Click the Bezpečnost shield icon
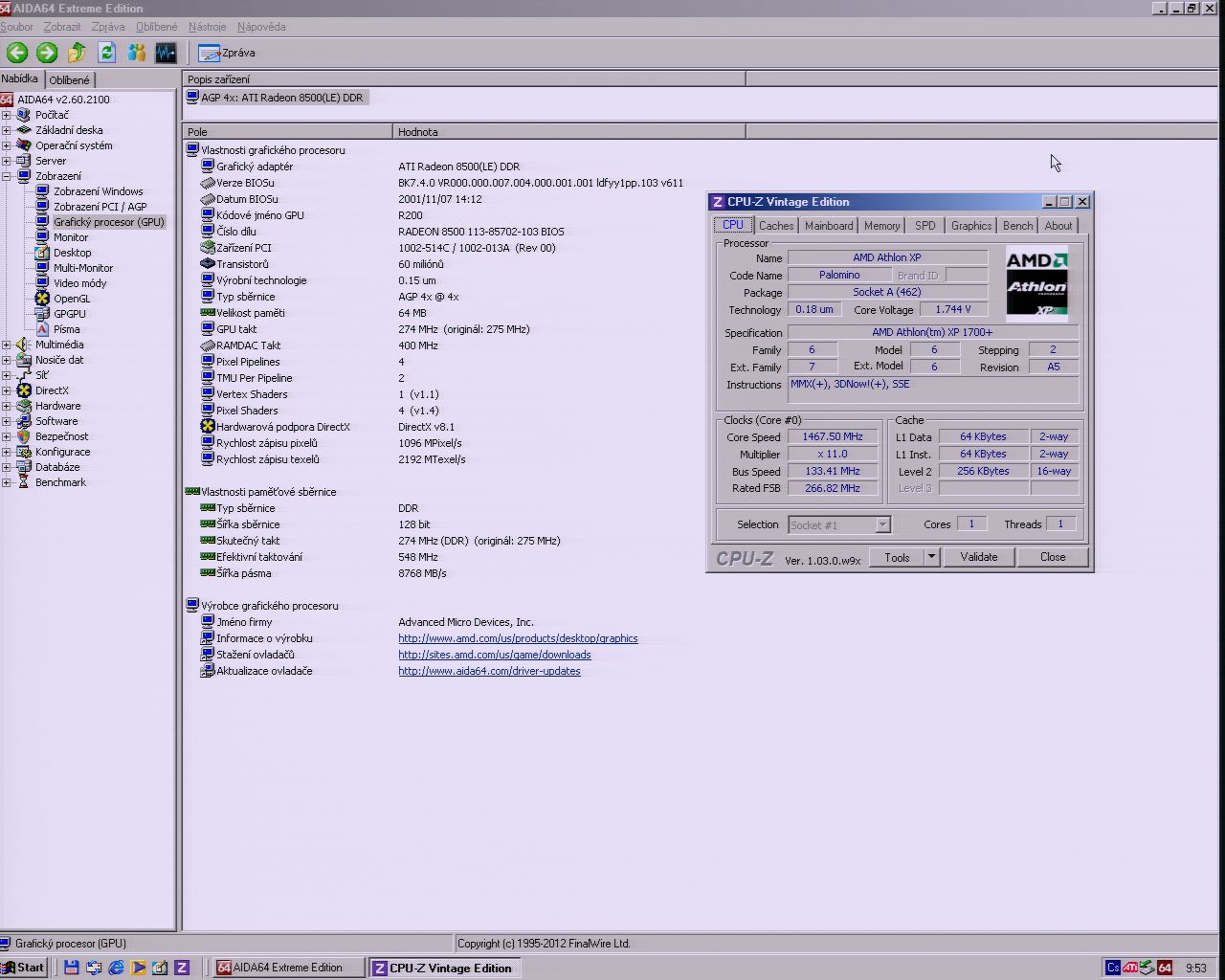 point(24,436)
